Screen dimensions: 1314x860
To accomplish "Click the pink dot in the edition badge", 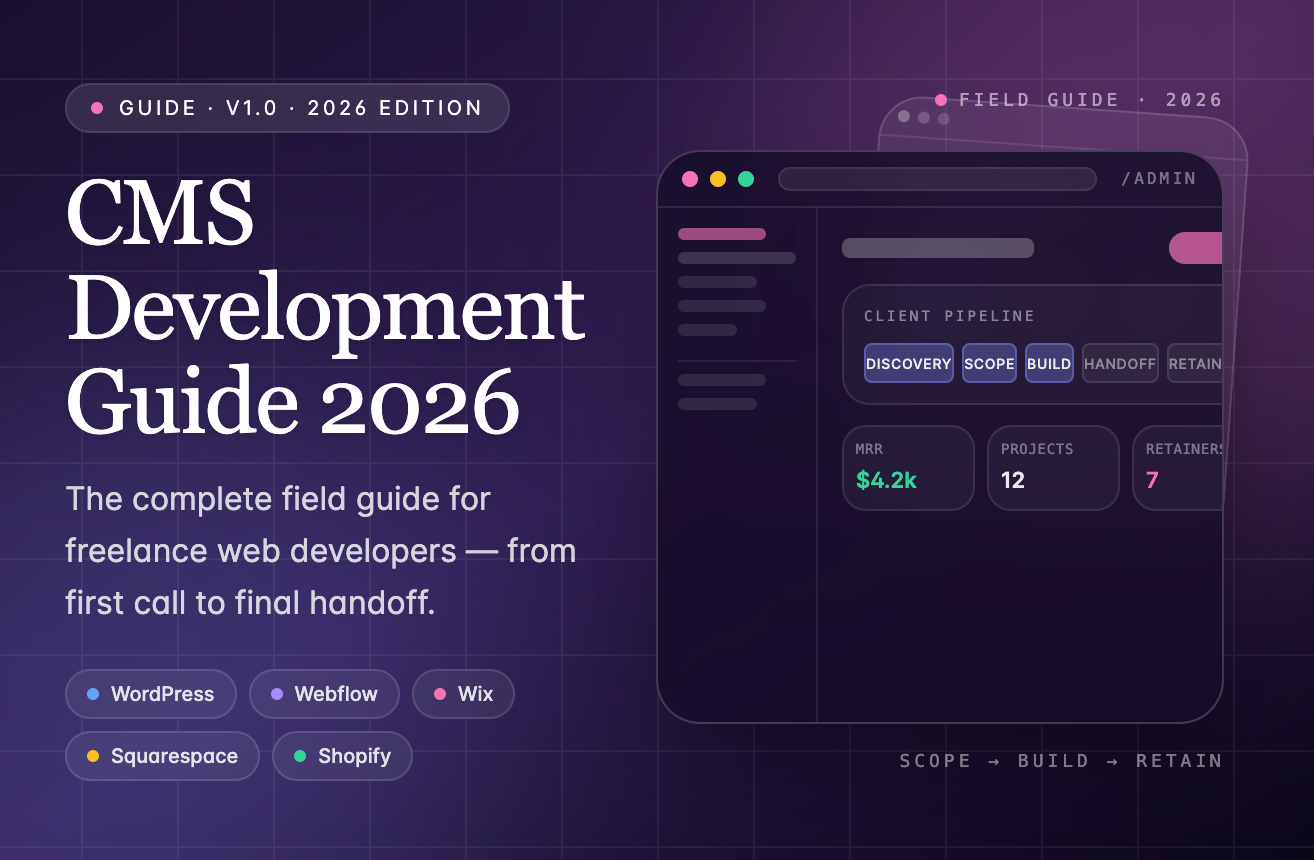I will coord(97,108).
